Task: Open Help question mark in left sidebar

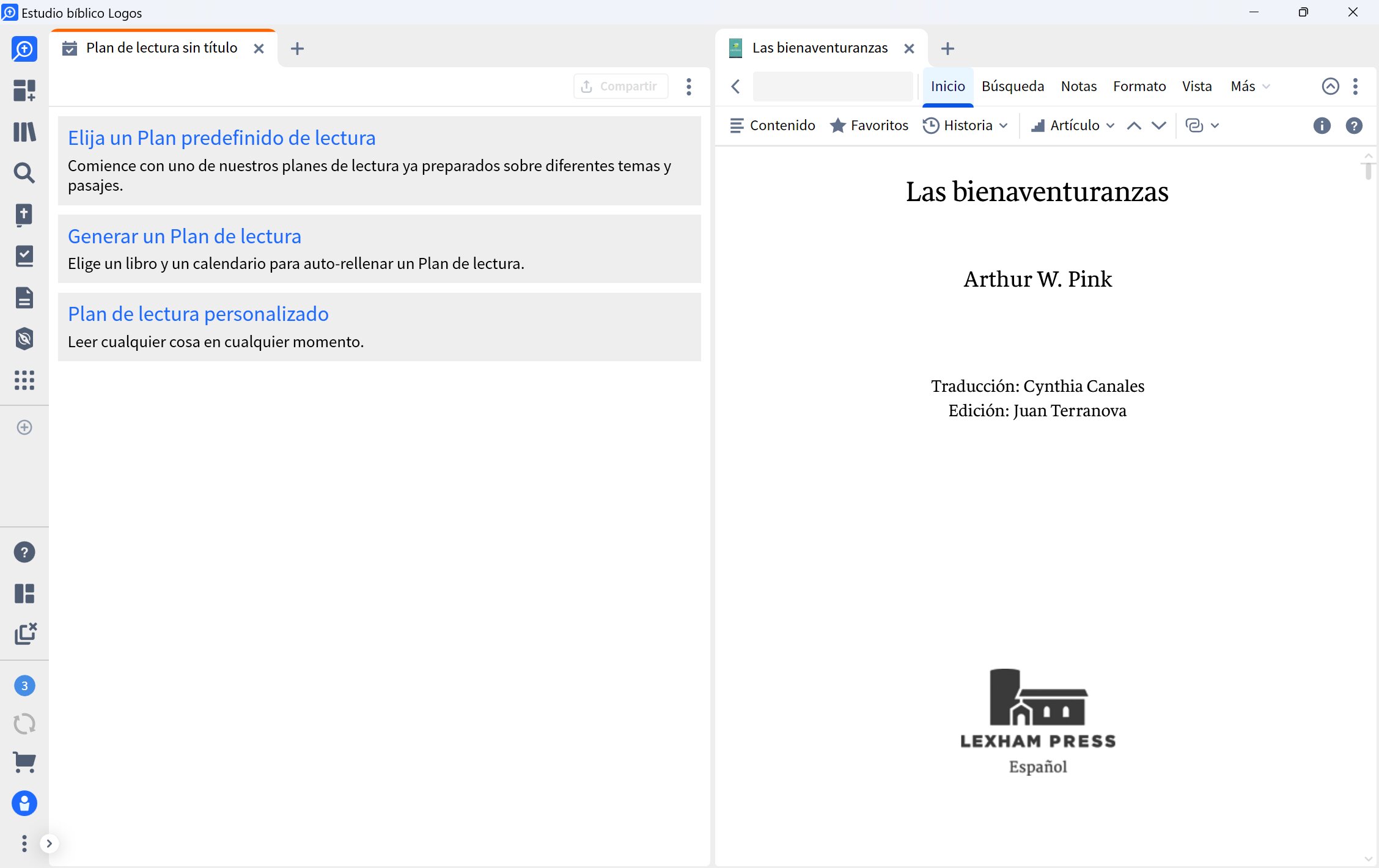Action: point(24,552)
